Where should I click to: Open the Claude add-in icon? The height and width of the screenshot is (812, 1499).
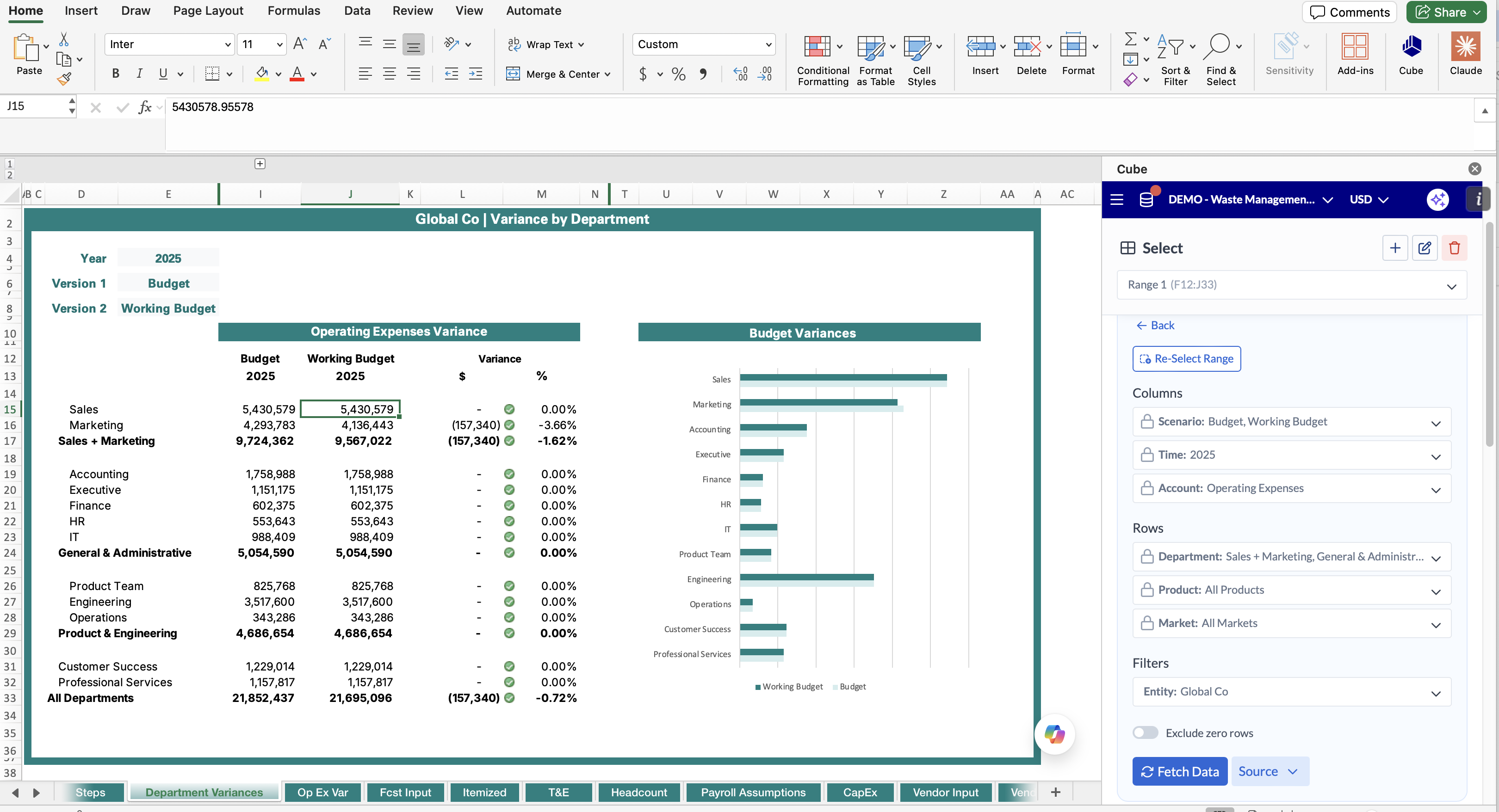pyautogui.click(x=1465, y=55)
